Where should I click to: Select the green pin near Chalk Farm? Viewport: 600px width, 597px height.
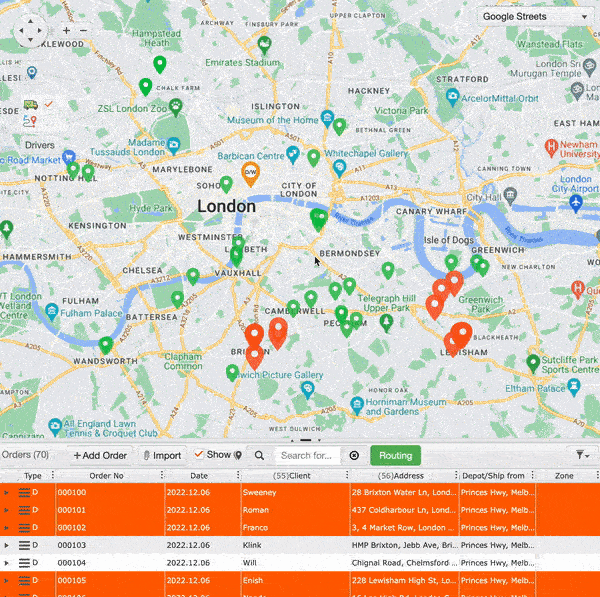point(145,87)
